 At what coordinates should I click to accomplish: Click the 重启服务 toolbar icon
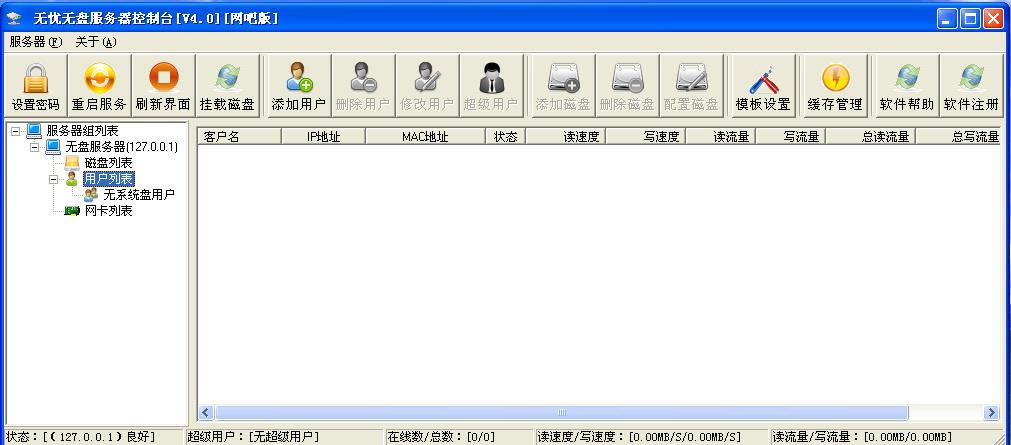[x=100, y=78]
